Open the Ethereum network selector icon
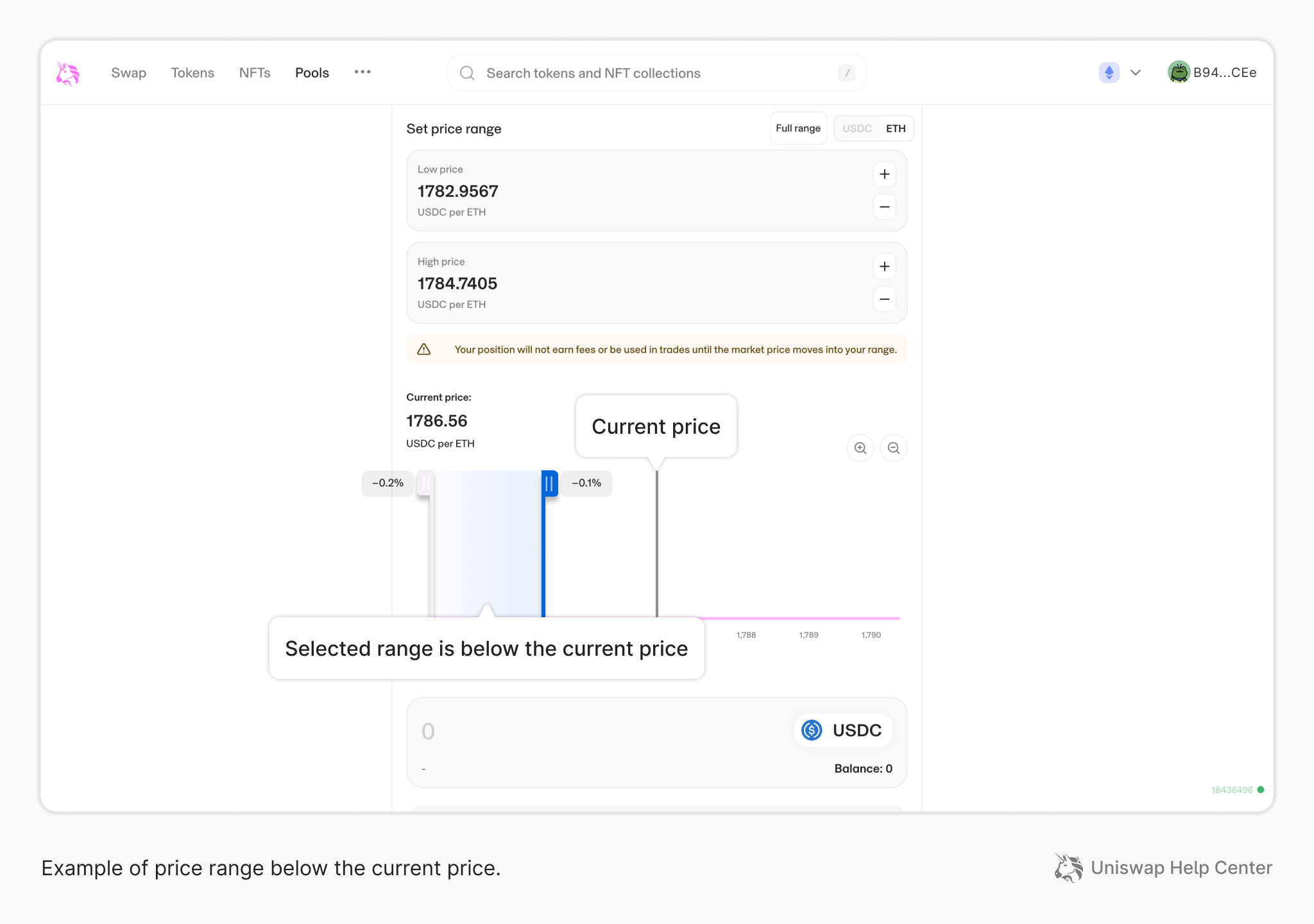 coord(1109,73)
